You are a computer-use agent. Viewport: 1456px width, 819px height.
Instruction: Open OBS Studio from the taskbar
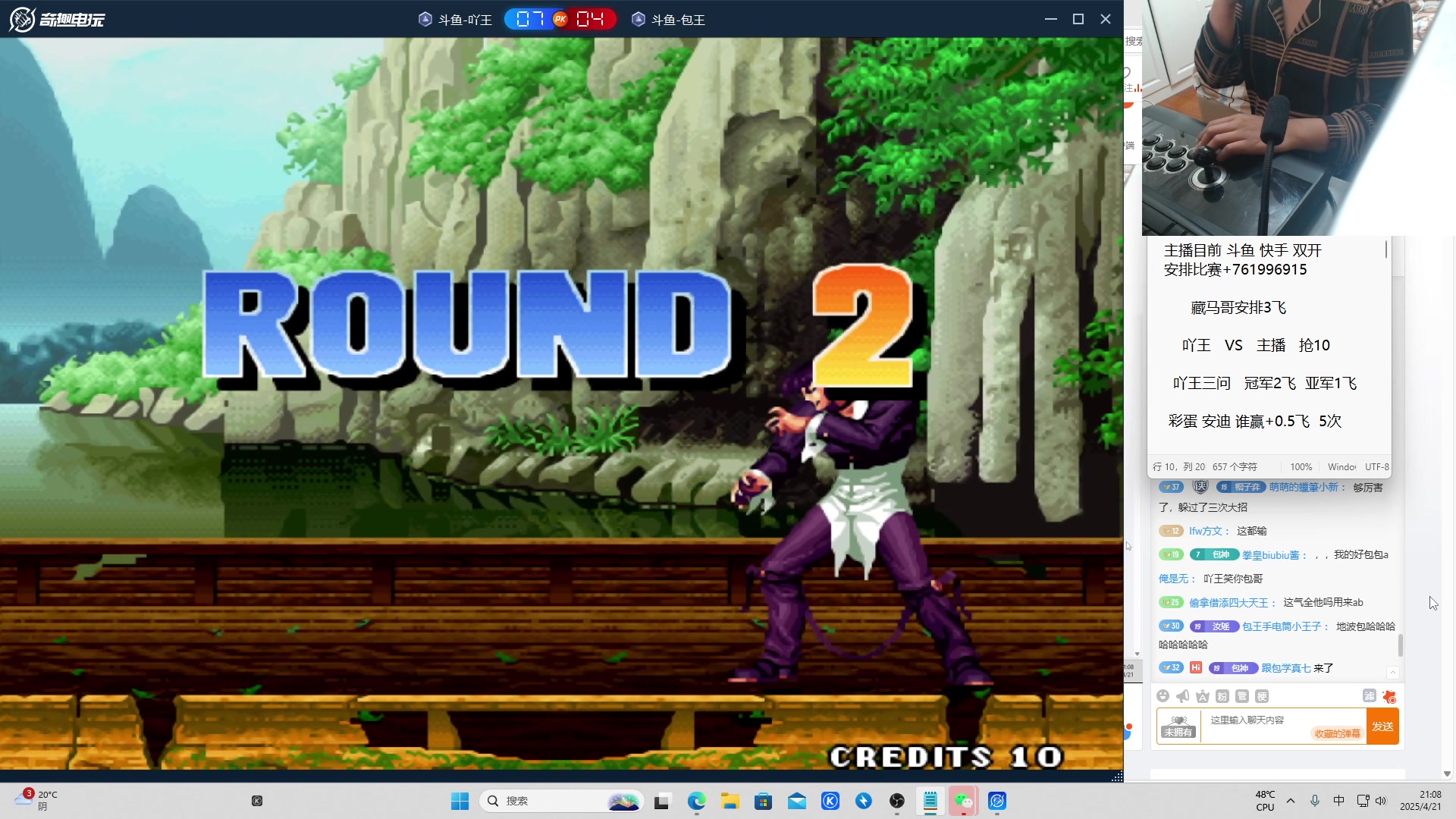pos(897,801)
